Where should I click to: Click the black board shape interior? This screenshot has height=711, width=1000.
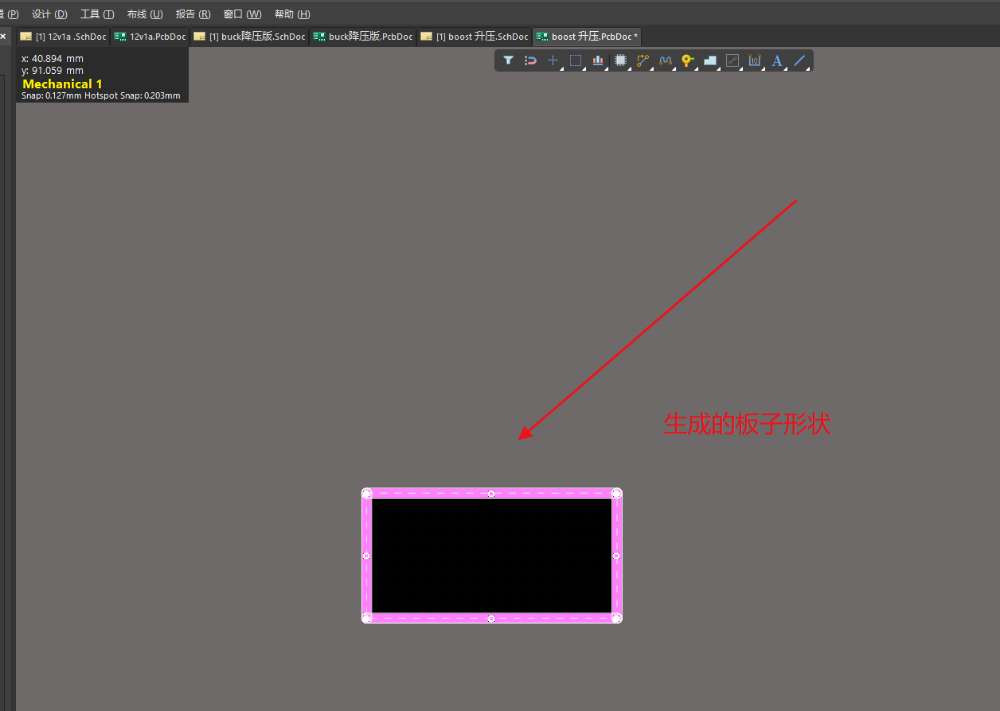coord(492,555)
